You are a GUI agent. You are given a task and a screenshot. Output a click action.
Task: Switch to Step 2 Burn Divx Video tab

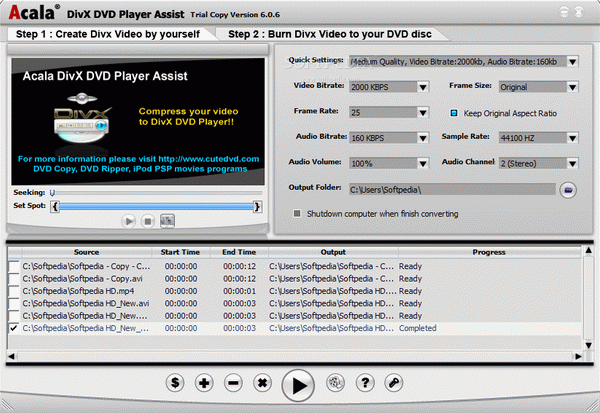[330, 34]
